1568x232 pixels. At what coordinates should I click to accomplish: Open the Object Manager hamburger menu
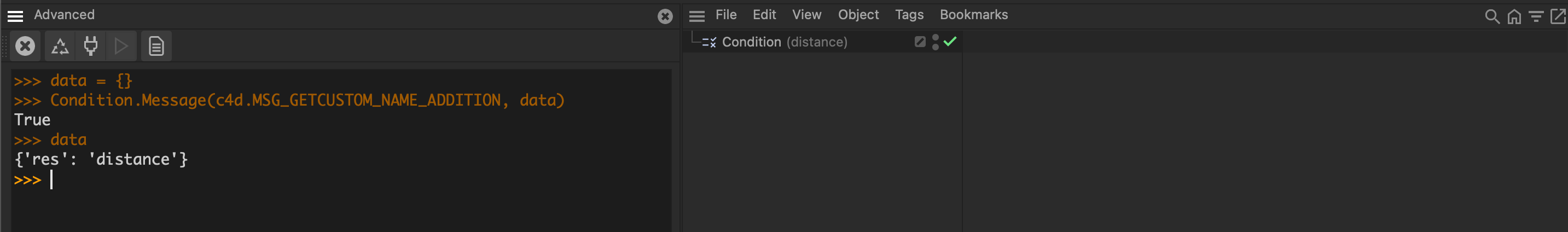click(x=696, y=16)
